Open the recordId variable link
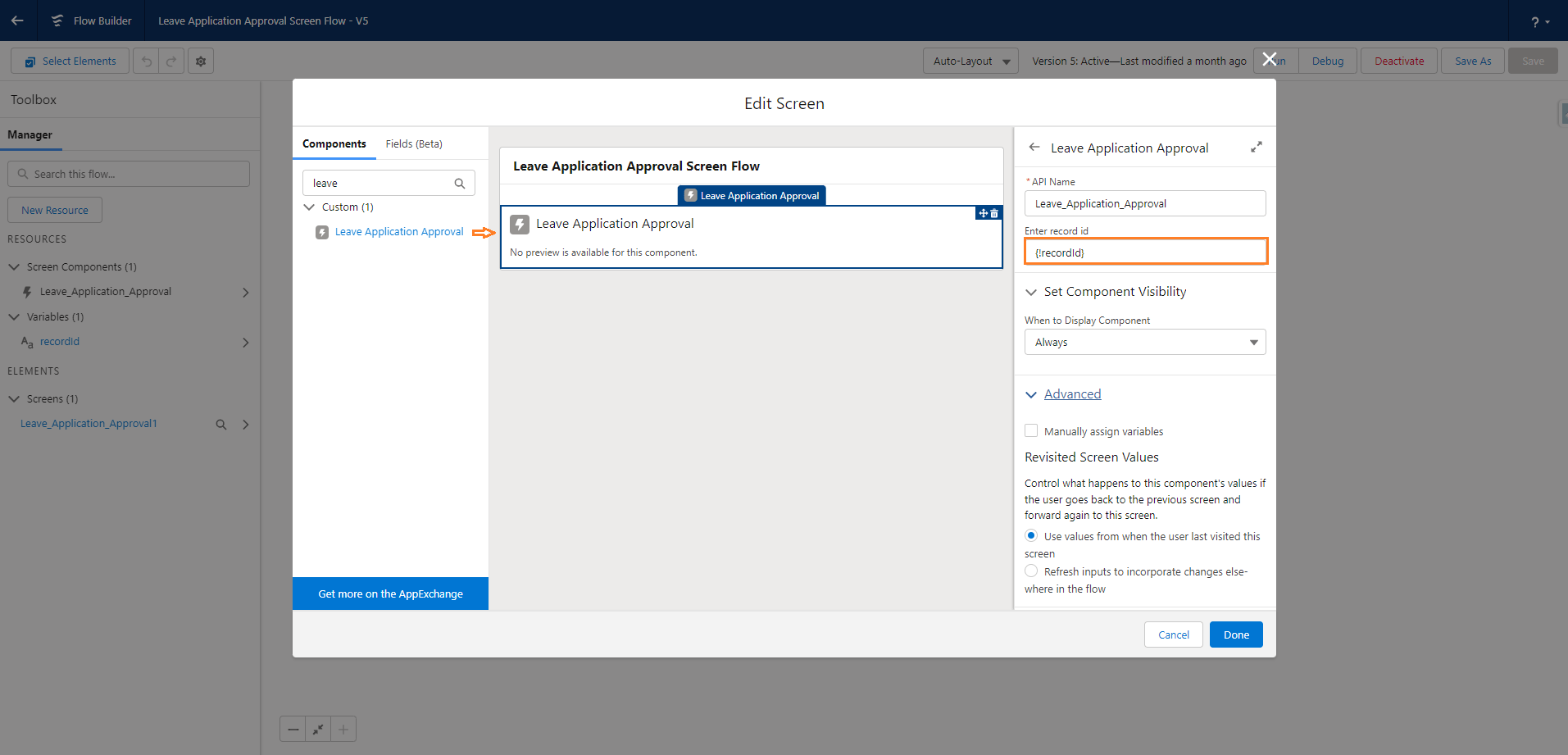This screenshot has width=1568, height=755. pos(60,342)
